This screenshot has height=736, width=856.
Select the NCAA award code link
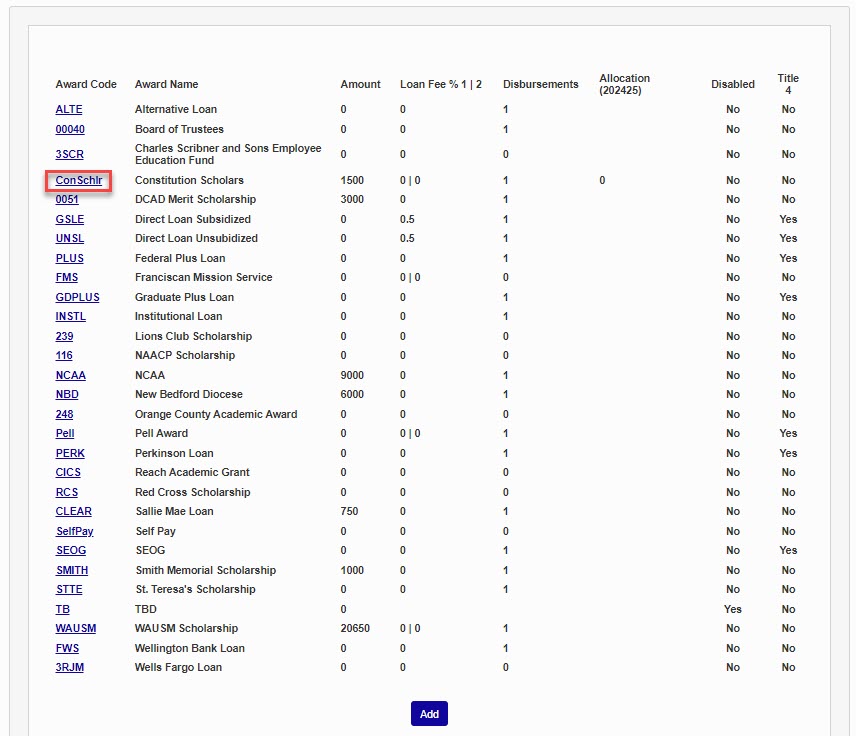tap(70, 375)
